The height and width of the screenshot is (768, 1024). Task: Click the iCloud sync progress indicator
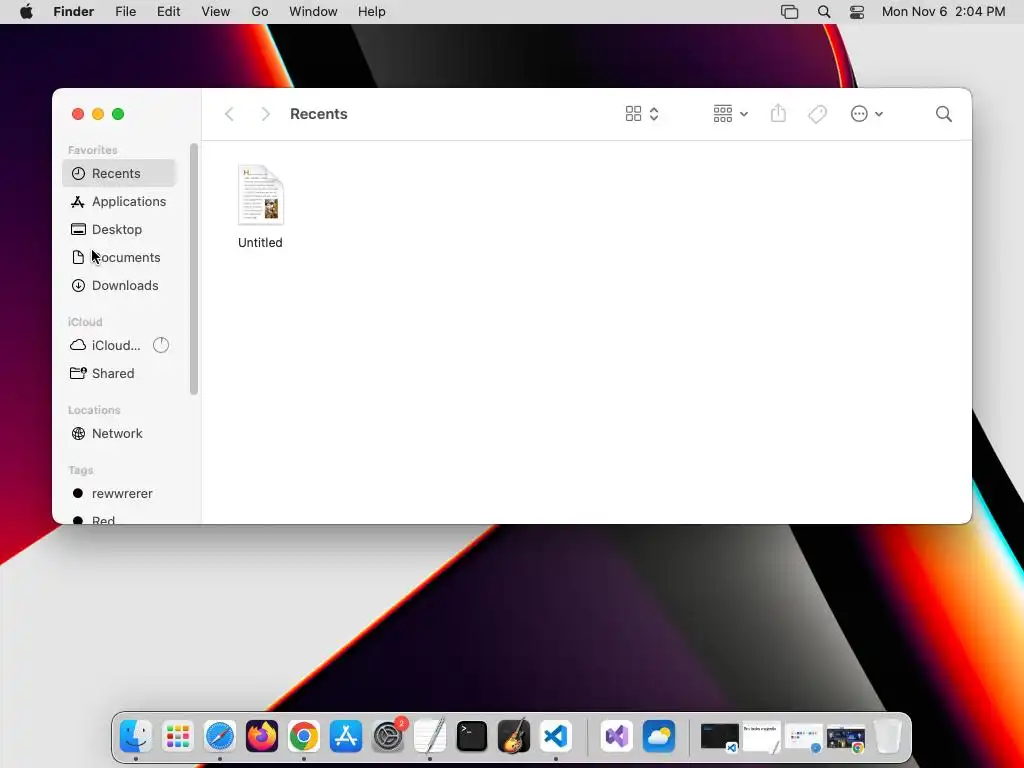[x=161, y=345]
